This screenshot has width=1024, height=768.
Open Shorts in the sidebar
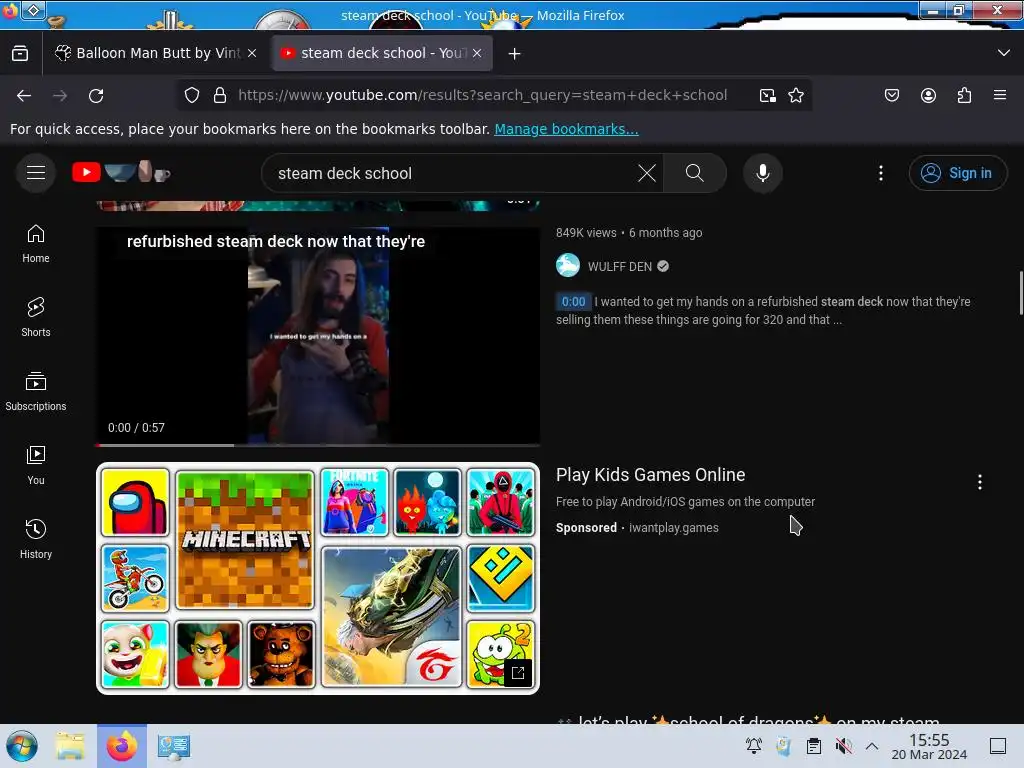pyautogui.click(x=36, y=317)
